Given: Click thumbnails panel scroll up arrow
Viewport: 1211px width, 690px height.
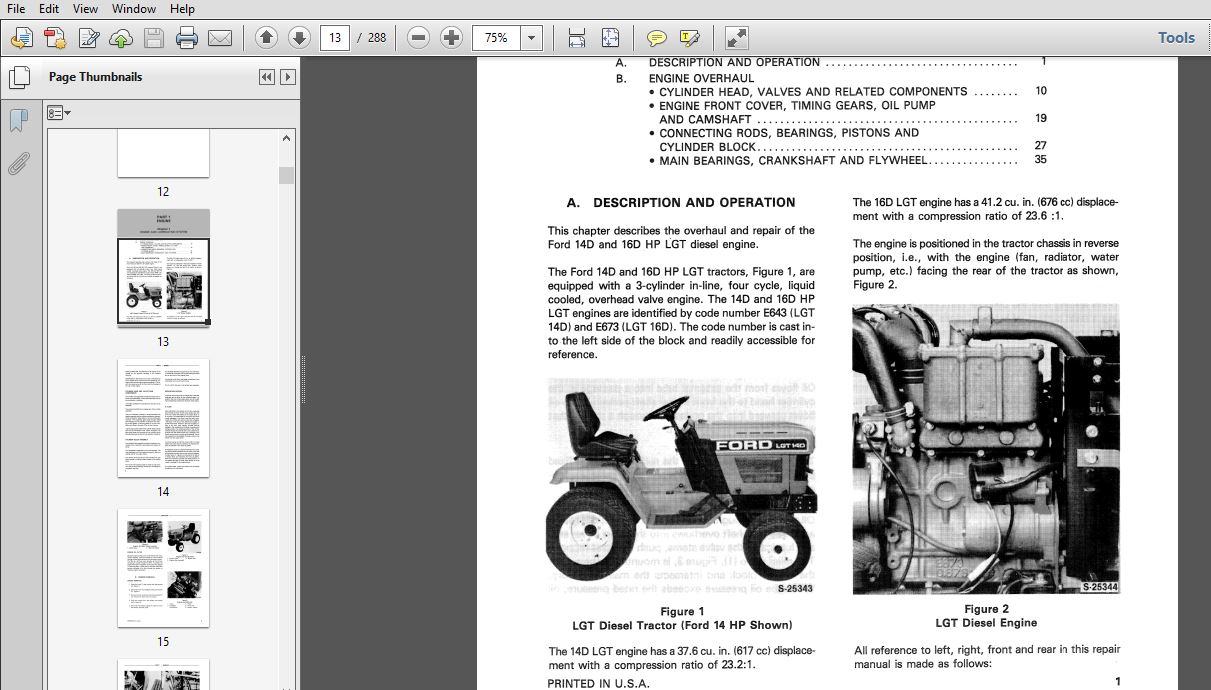Looking at the screenshot, I should pyautogui.click(x=287, y=139).
